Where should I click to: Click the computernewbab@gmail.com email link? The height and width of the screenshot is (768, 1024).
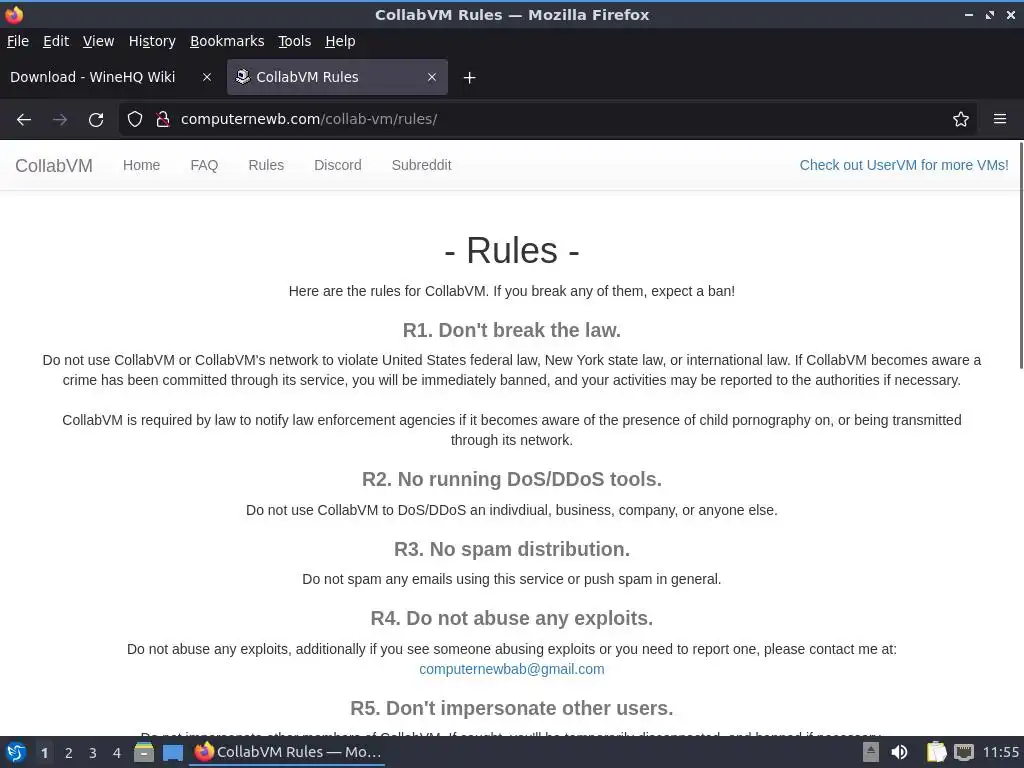tap(511, 669)
